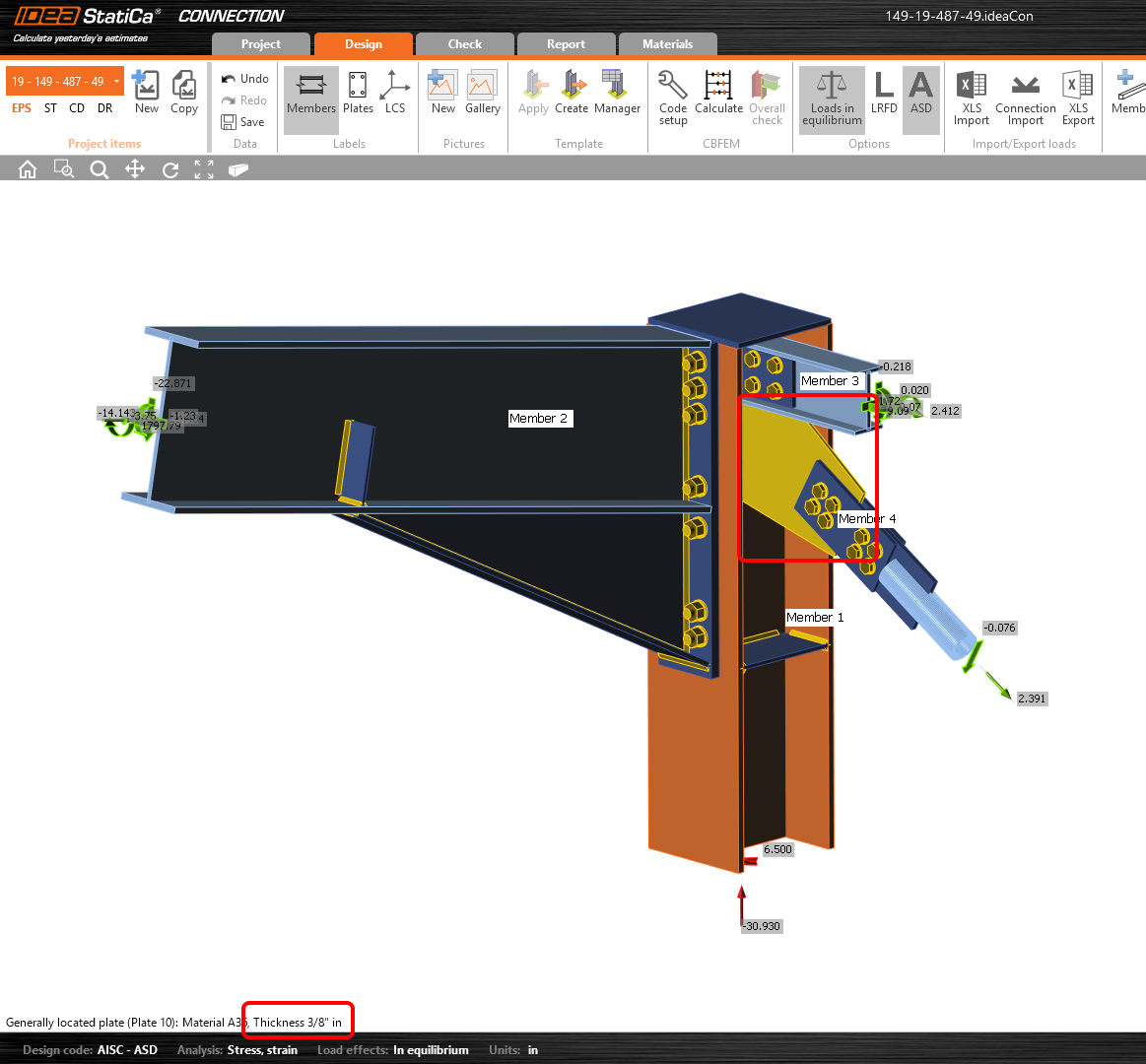The width and height of the screenshot is (1146, 1064).
Task: Run Calculate in CBFEM group
Action: click(x=718, y=86)
